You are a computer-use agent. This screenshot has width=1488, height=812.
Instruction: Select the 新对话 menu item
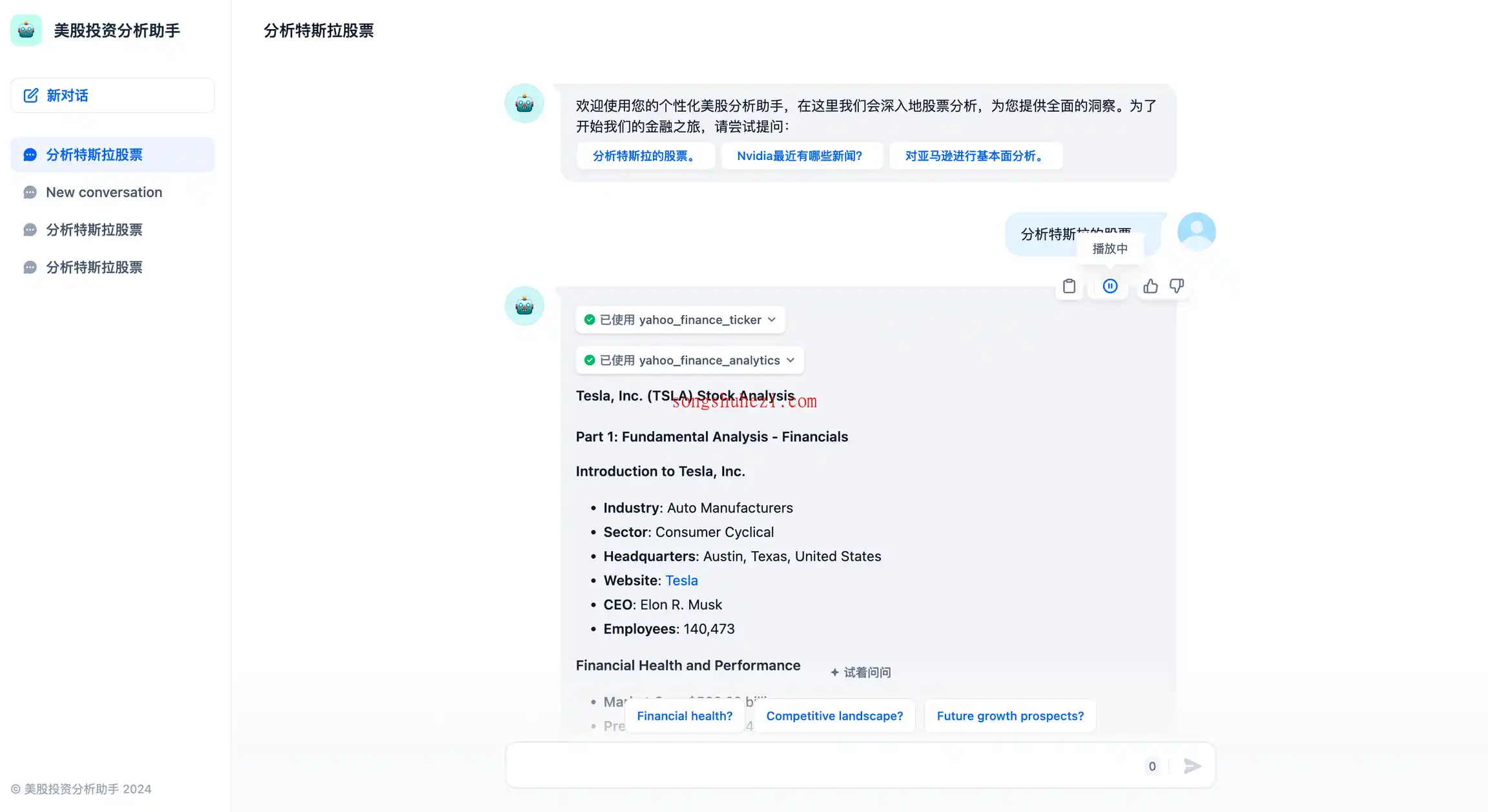tap(113, 95)
